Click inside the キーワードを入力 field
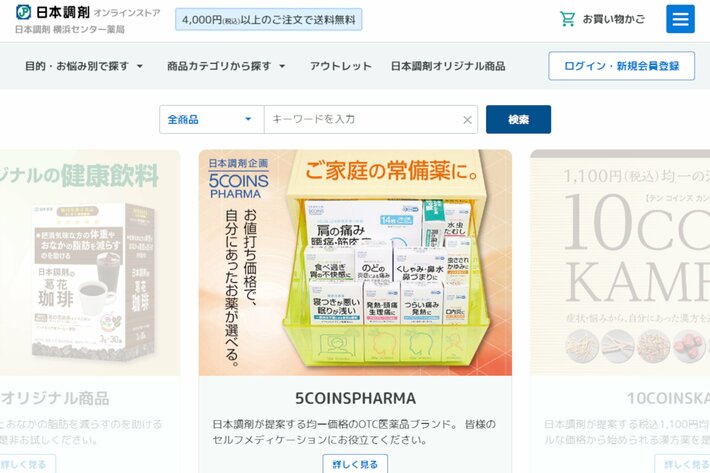710x473 pixels. (362, 119)
